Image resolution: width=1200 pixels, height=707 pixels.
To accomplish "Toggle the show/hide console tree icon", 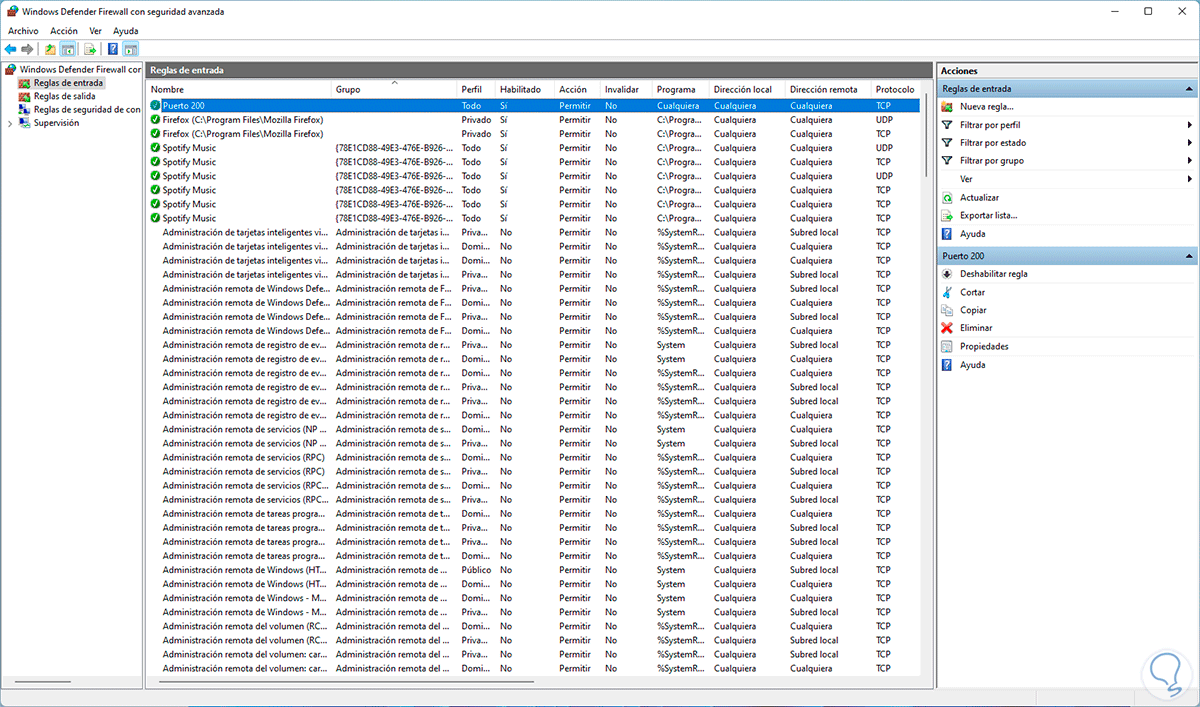I will [x=68, y=49].
